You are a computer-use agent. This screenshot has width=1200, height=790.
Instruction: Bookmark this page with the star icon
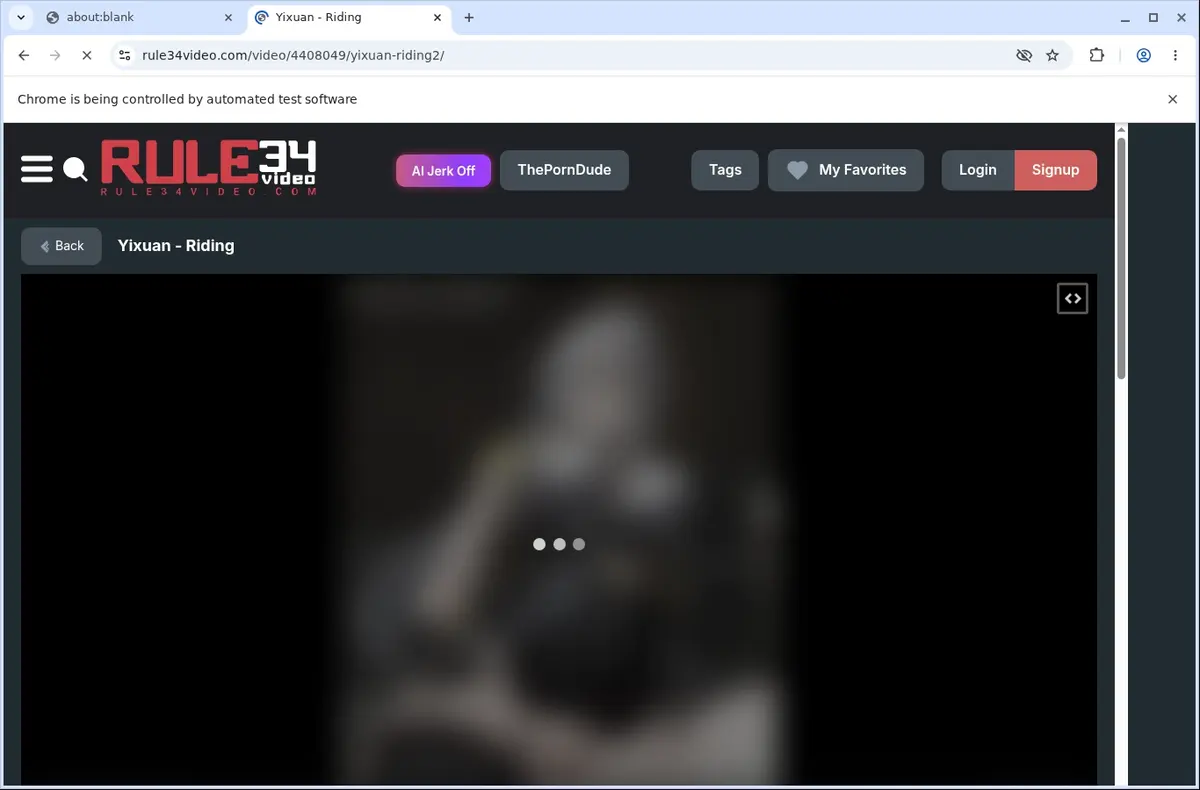coord(1052,56)
